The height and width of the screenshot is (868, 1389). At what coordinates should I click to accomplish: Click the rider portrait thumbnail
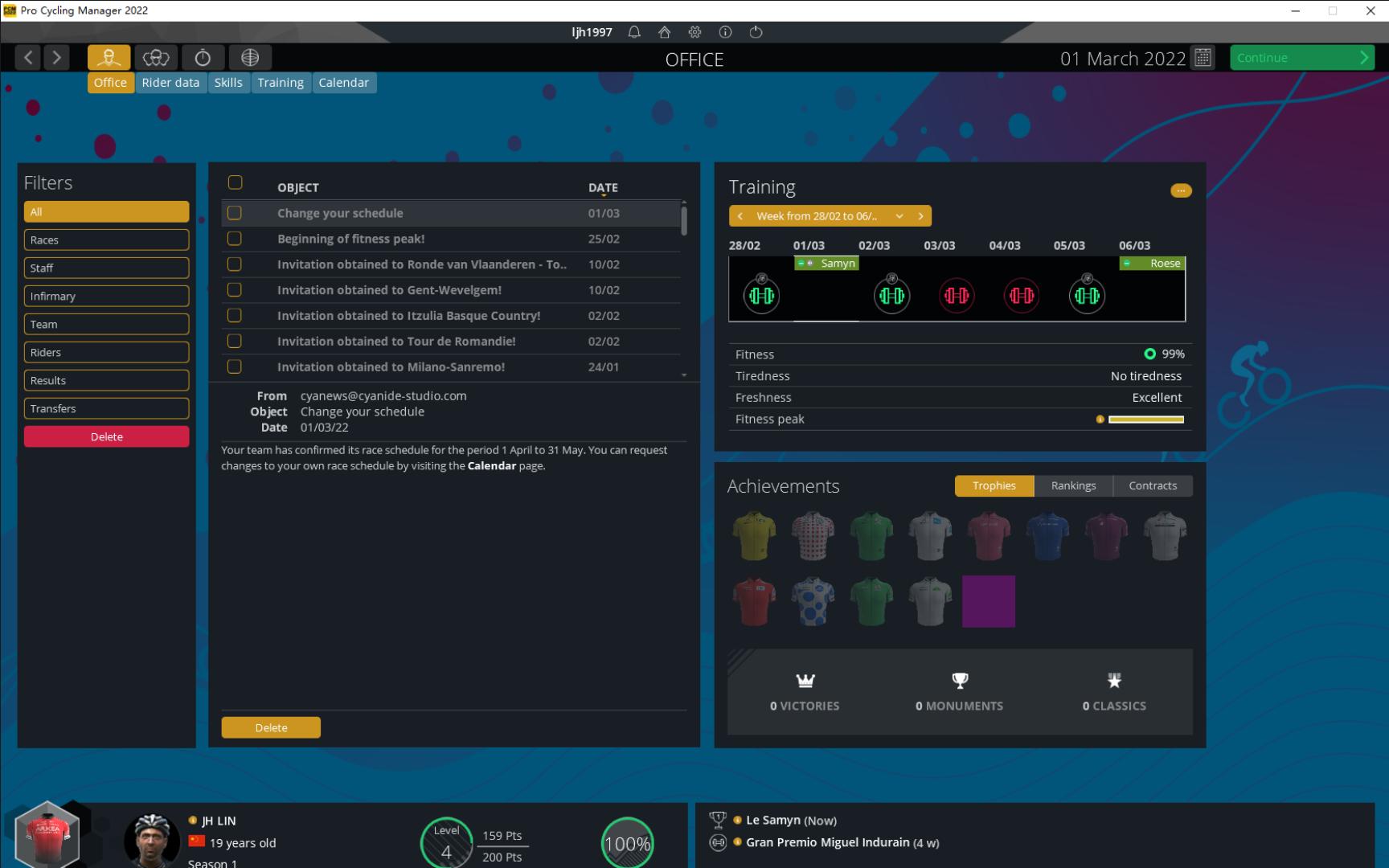[x=151, y=841]
